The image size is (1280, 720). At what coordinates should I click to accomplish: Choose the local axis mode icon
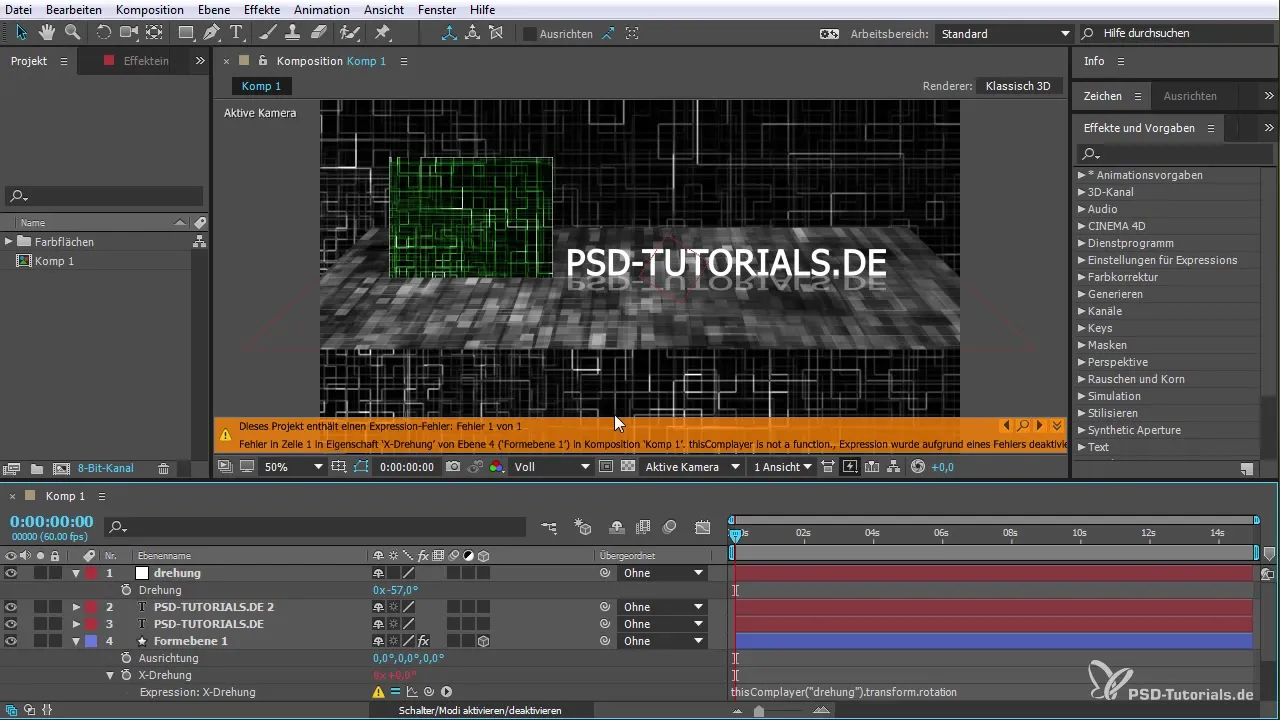tap(450, 33)
